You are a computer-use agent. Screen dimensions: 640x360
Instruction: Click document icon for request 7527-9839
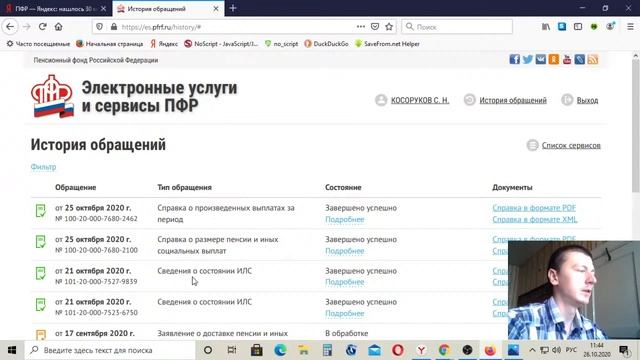click(40, 273)
